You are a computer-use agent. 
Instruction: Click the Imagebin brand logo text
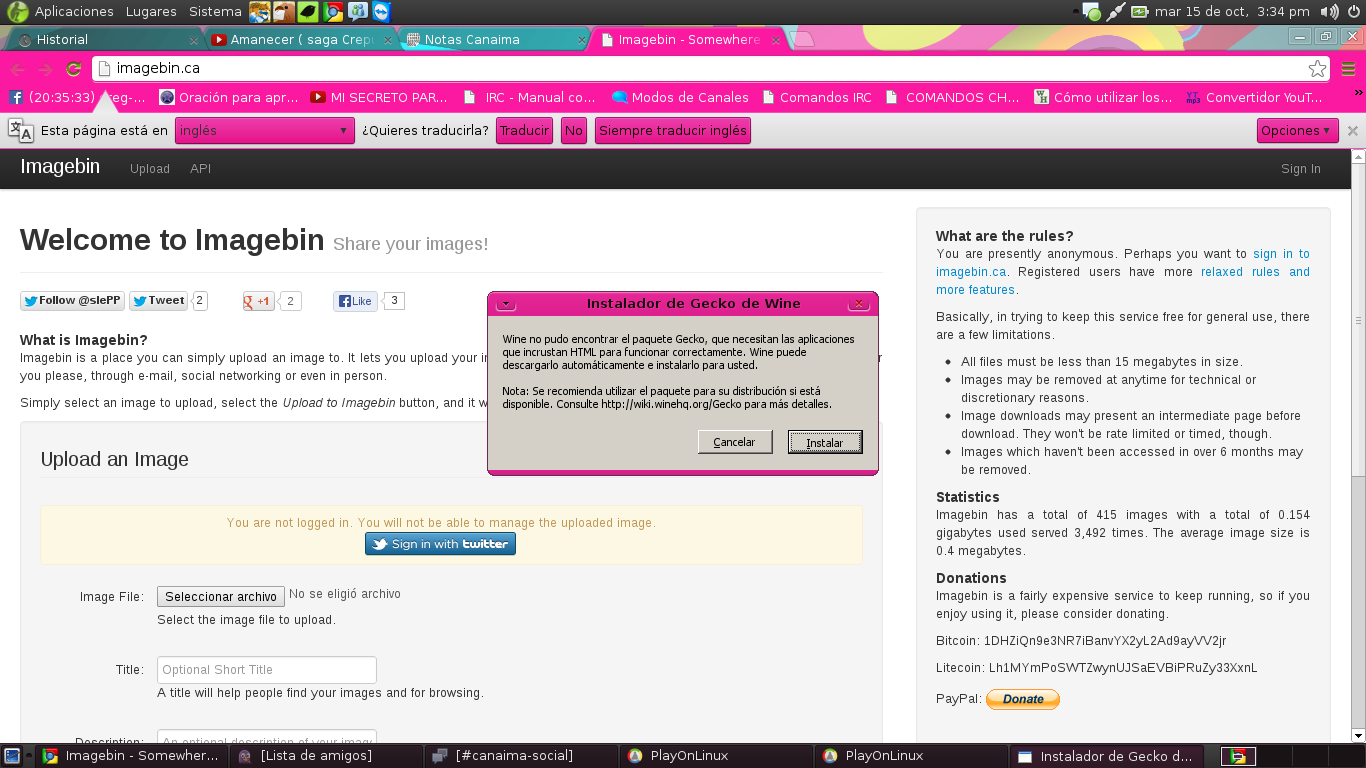[x=60, y=167]
